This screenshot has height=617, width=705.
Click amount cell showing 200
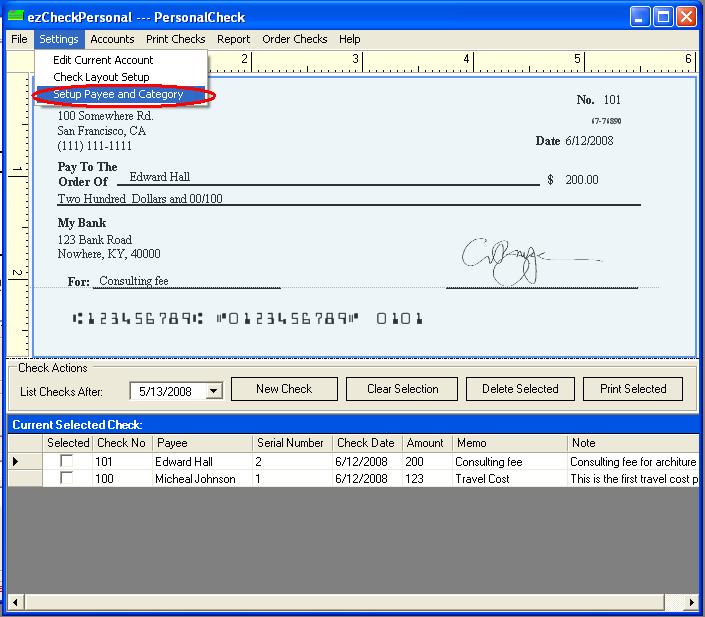(x=428, y=461)
